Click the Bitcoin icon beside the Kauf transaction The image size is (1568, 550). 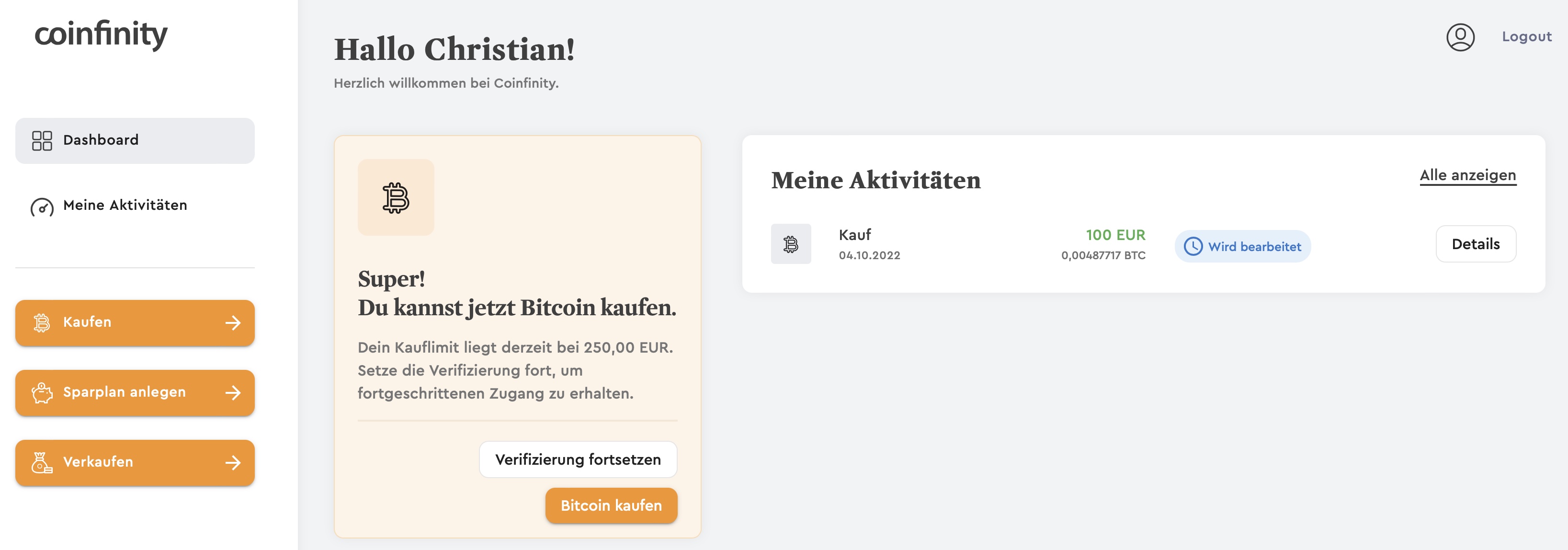coord(791,244)
